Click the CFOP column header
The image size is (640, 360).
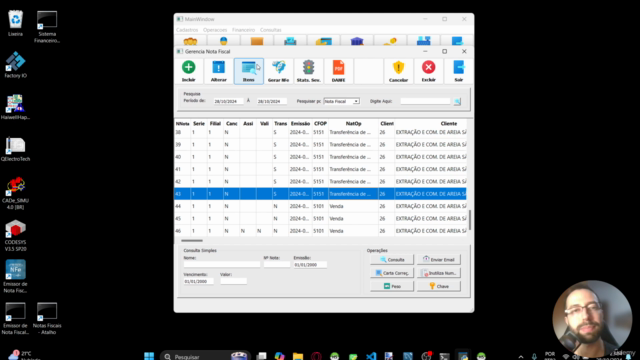point(320,124)
